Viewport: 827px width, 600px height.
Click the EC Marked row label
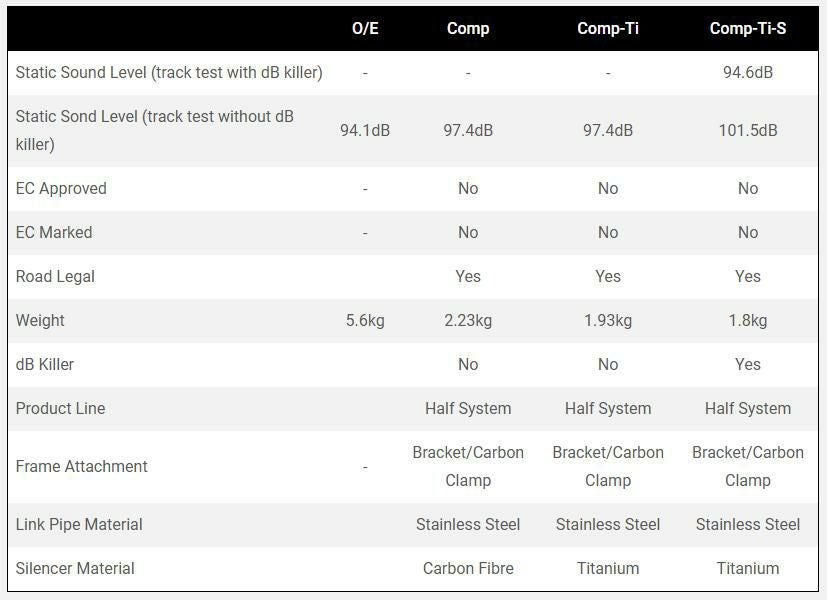pyautogui.click(x=54, y=232)
